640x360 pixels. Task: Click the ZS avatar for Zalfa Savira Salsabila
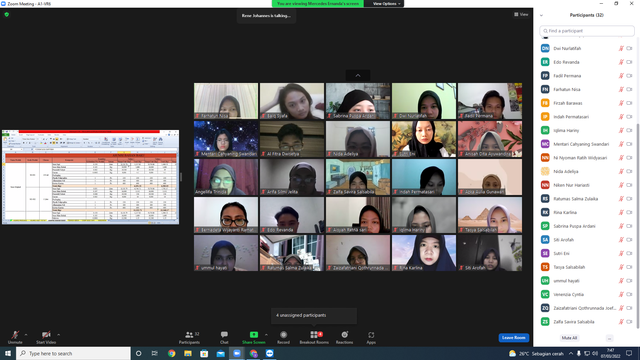coord(545,322)
